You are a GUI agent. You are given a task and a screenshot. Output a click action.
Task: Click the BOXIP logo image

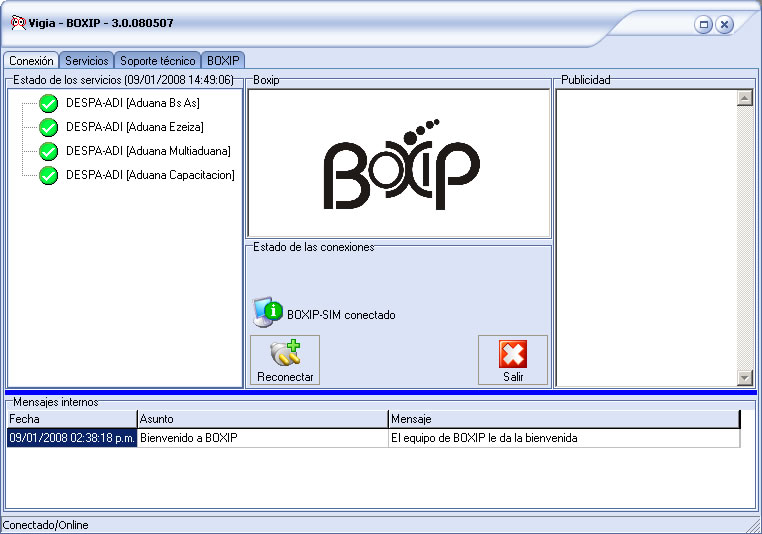(400, 165)
